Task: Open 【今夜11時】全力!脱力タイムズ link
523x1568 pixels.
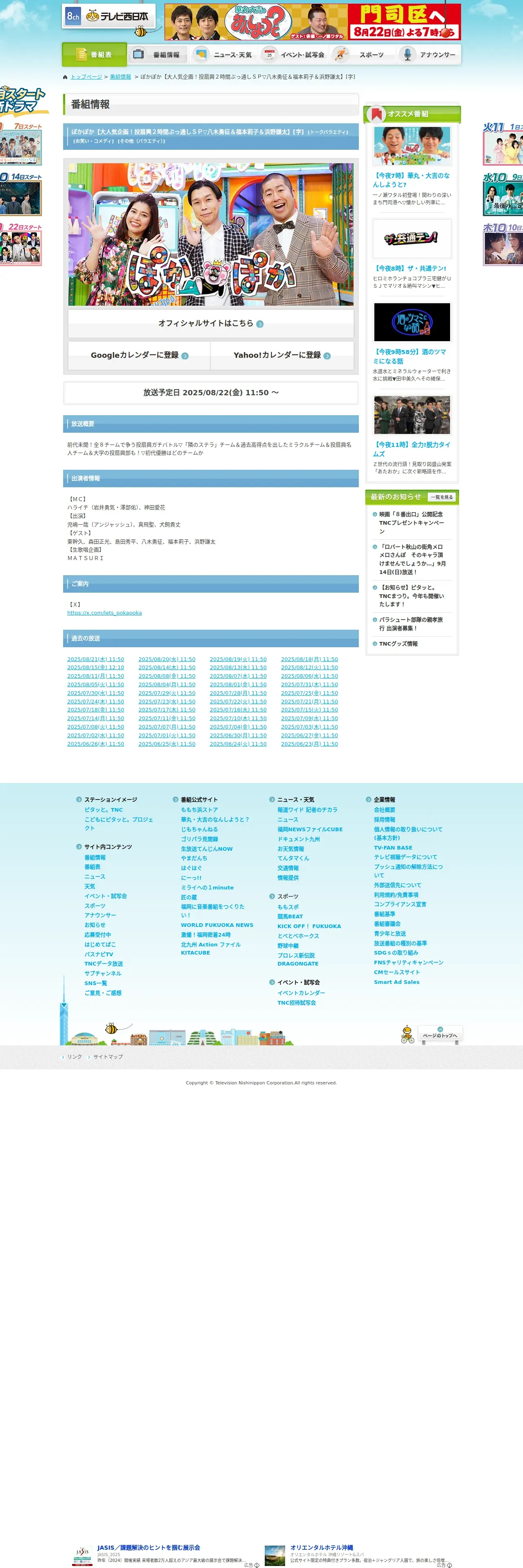Action: 411,449
